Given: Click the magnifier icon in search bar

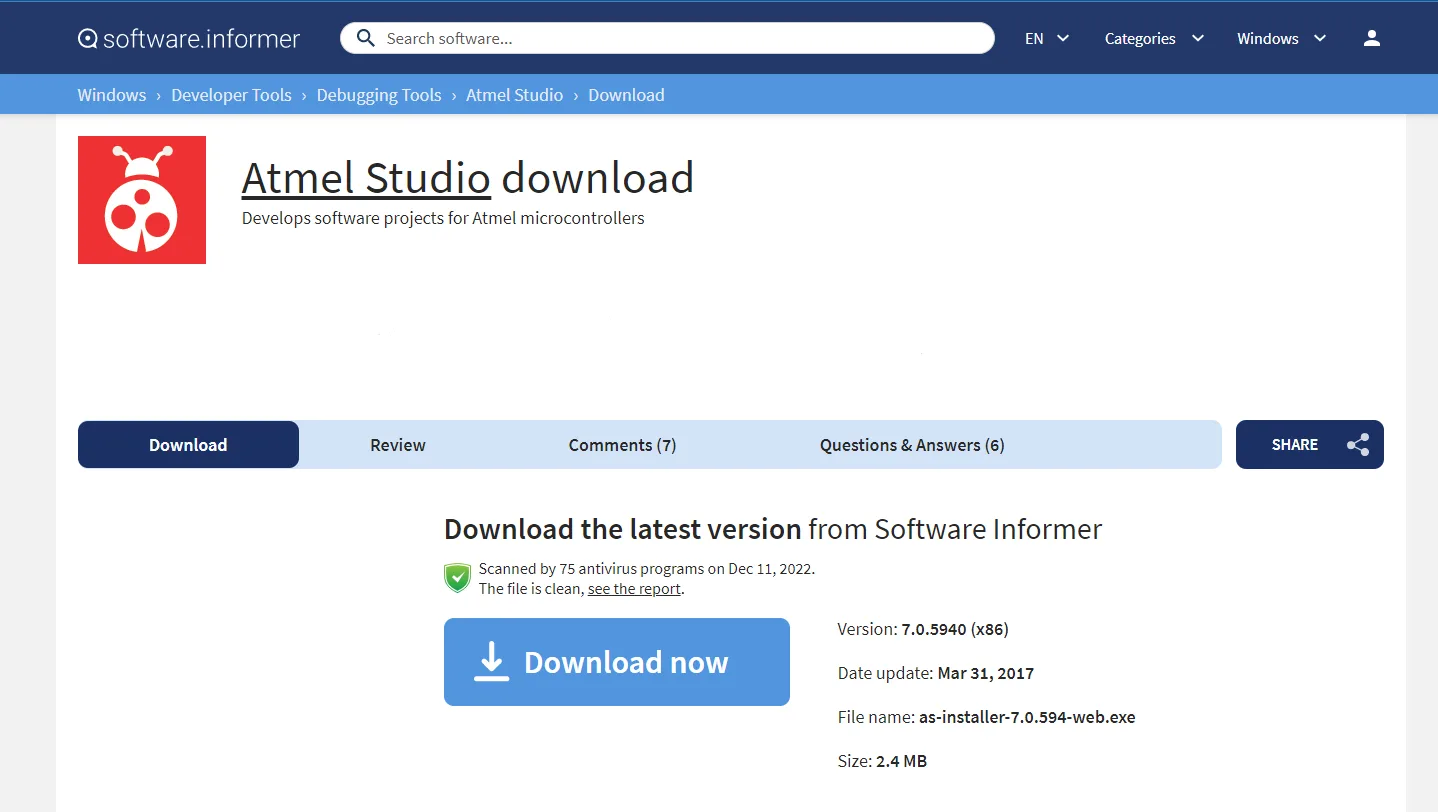Looking at the screenshot, I should [366, 38].
